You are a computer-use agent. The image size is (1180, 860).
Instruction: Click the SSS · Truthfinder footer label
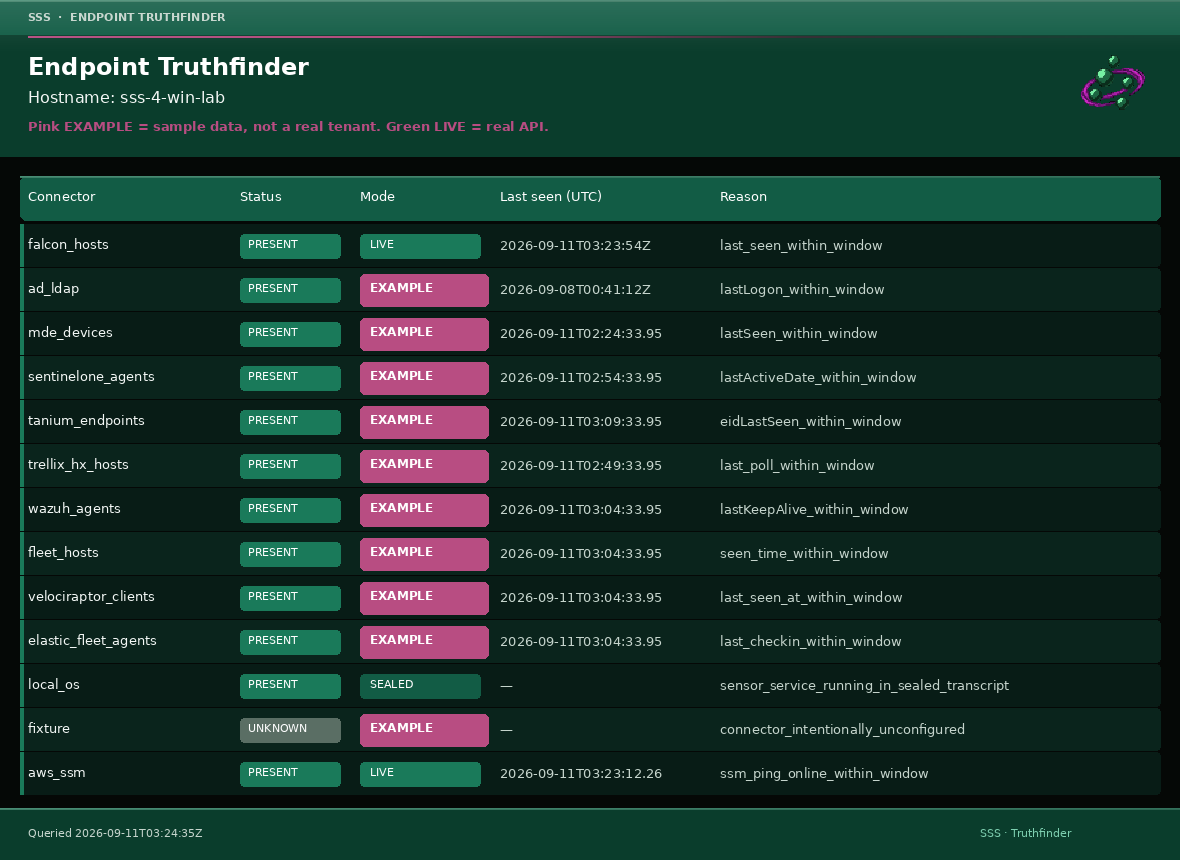1026,833
